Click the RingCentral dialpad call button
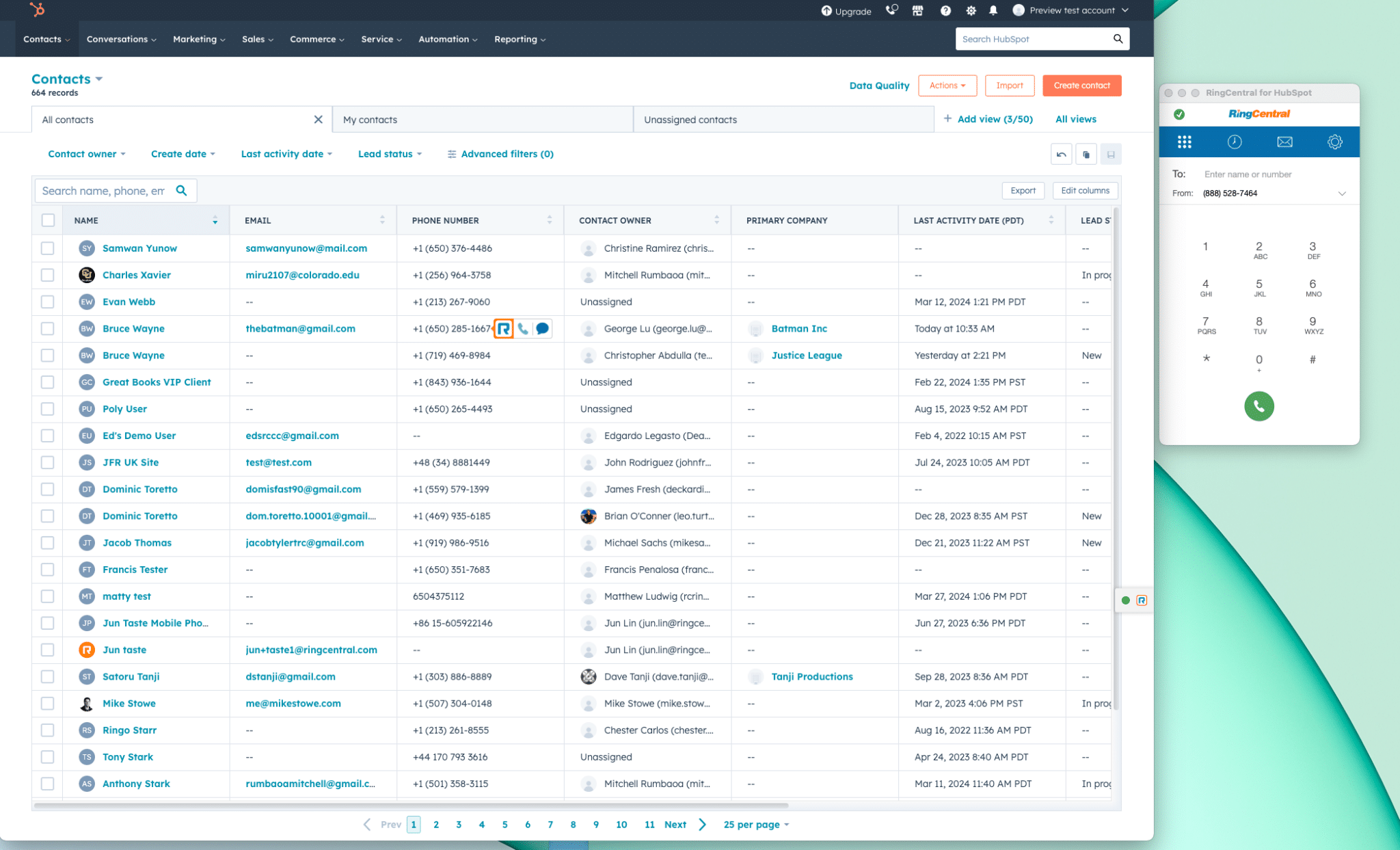The image size is (1400, 850). [1258, 405]
